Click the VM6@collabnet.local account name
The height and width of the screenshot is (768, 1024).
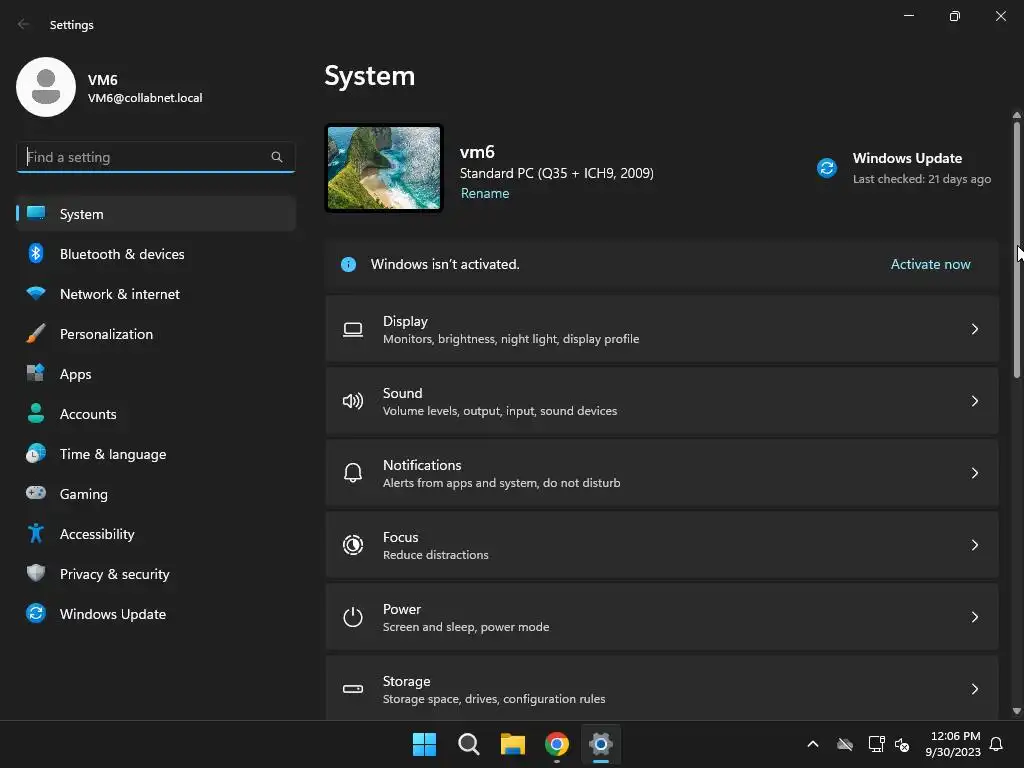pos(145,98)
